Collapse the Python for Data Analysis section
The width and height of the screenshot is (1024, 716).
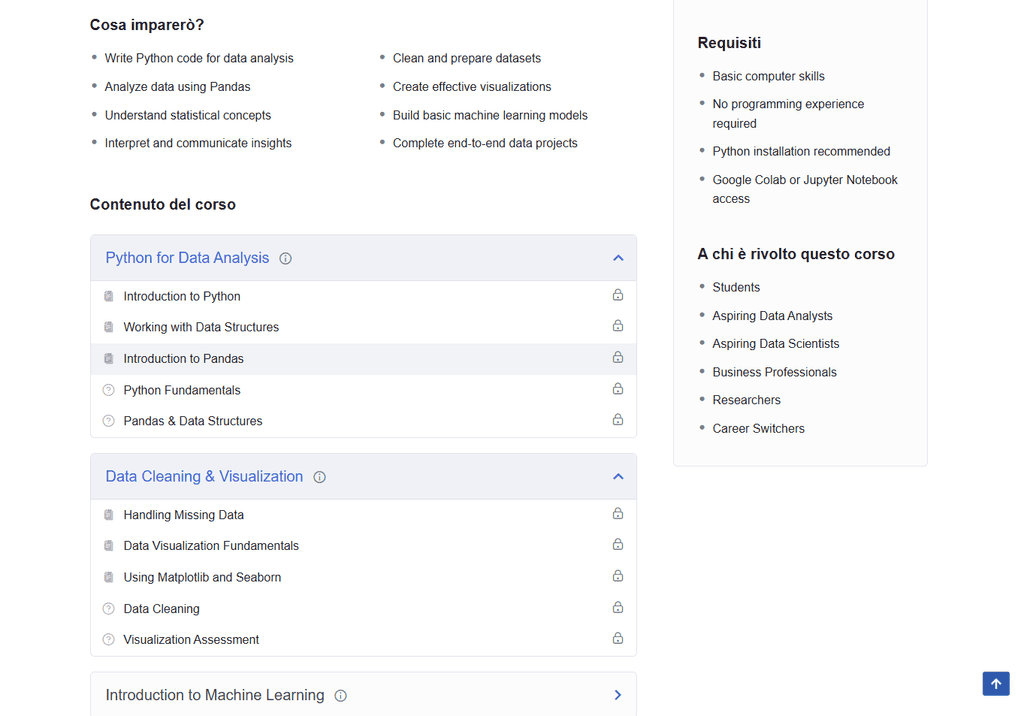coord(618,258)
